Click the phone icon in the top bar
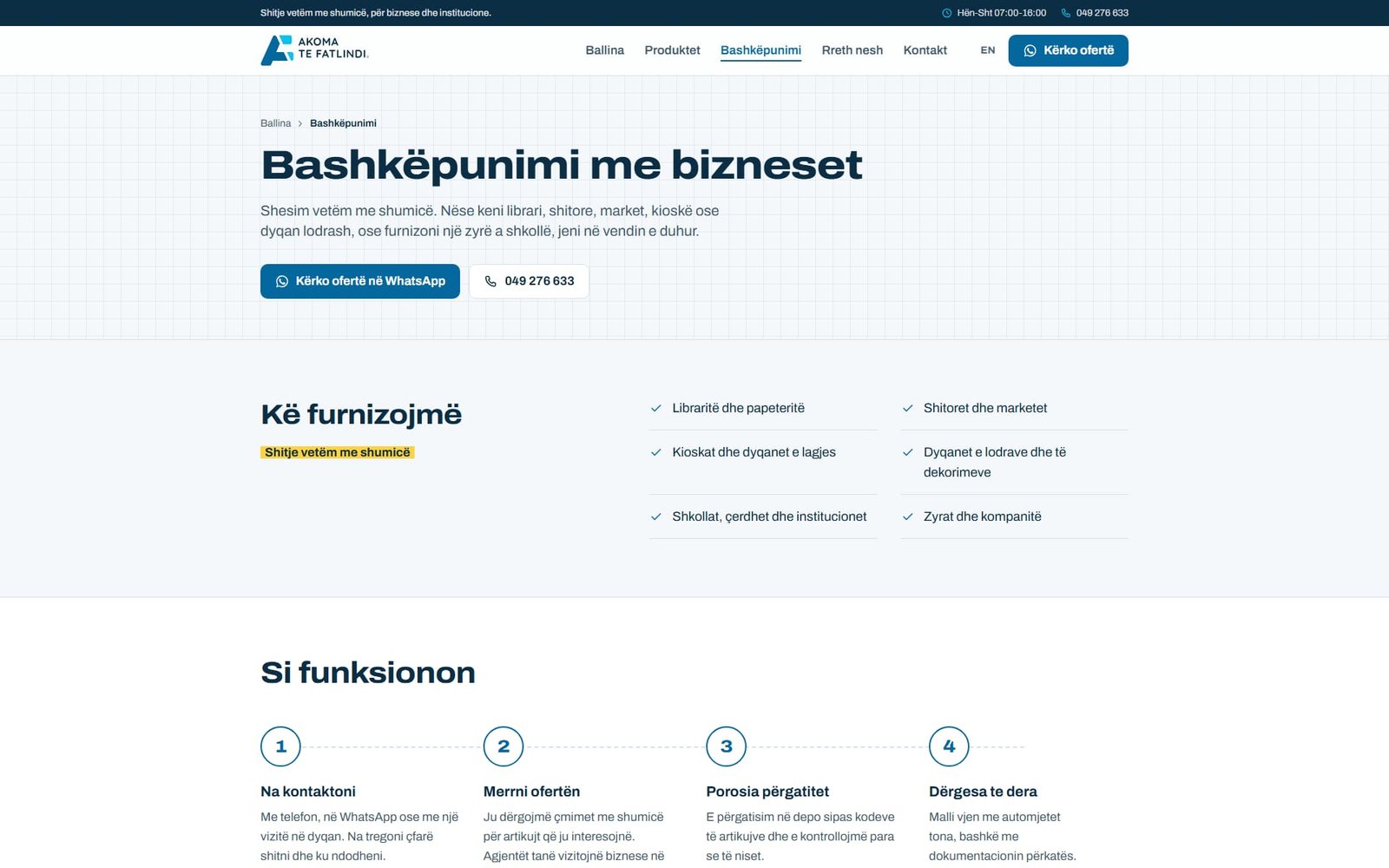 click(1065, 13)
